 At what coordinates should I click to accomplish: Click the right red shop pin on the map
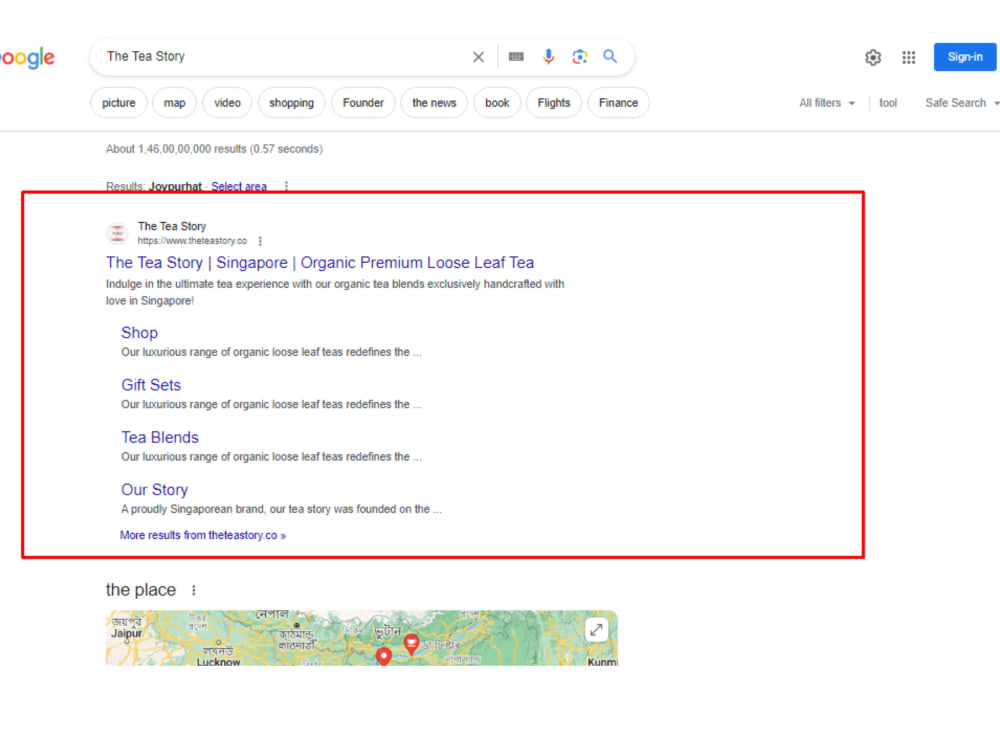coord(411,643)
